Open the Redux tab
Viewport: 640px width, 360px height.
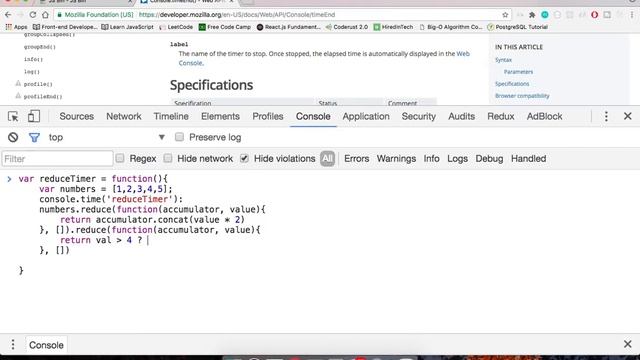(x=501, y=116)
